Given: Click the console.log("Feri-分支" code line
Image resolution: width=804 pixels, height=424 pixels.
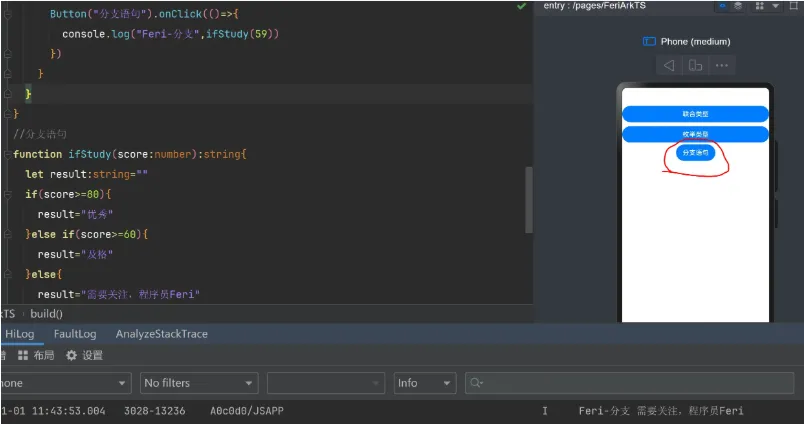Looking at the screenshot, I should (171, 34).
